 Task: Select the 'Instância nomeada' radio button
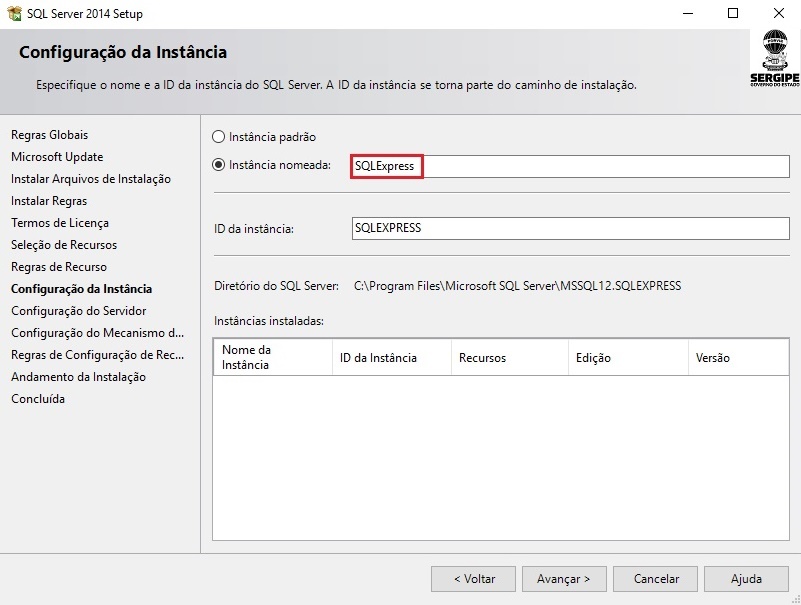pyautogui.click(x=219, y=165)
